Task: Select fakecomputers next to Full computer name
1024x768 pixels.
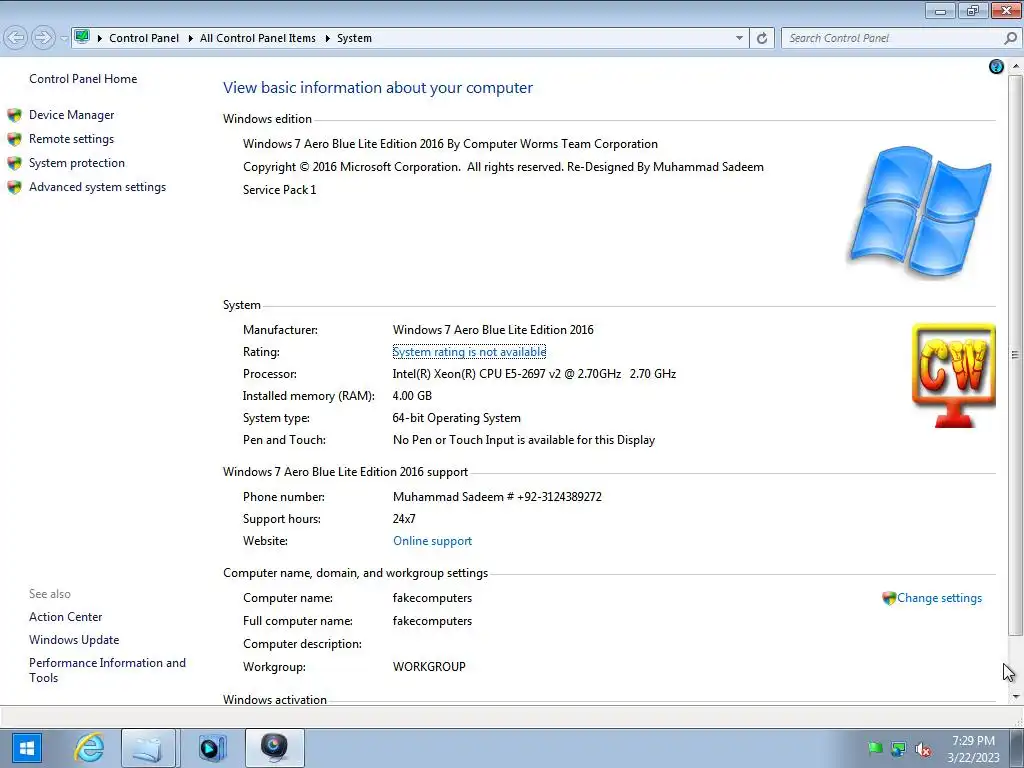Action: click(432, 621)
